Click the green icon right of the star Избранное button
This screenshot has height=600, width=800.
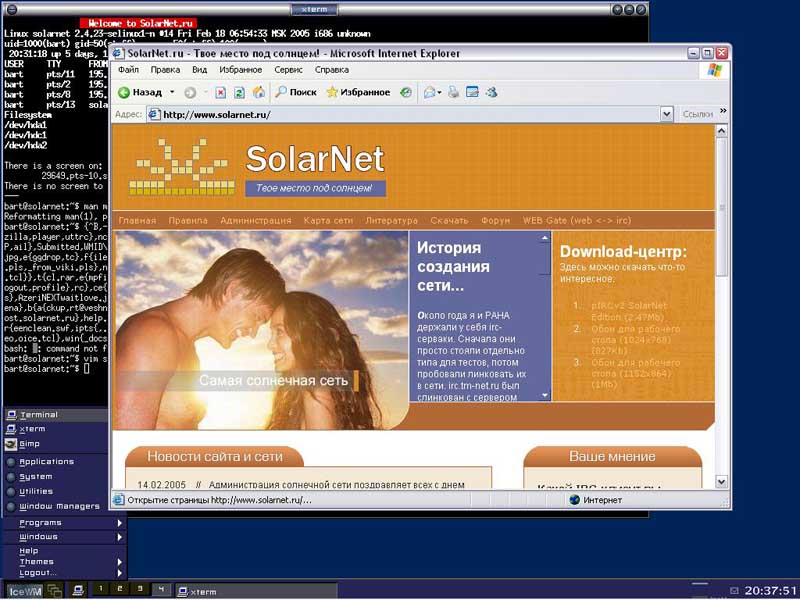(x=406, y=92)
